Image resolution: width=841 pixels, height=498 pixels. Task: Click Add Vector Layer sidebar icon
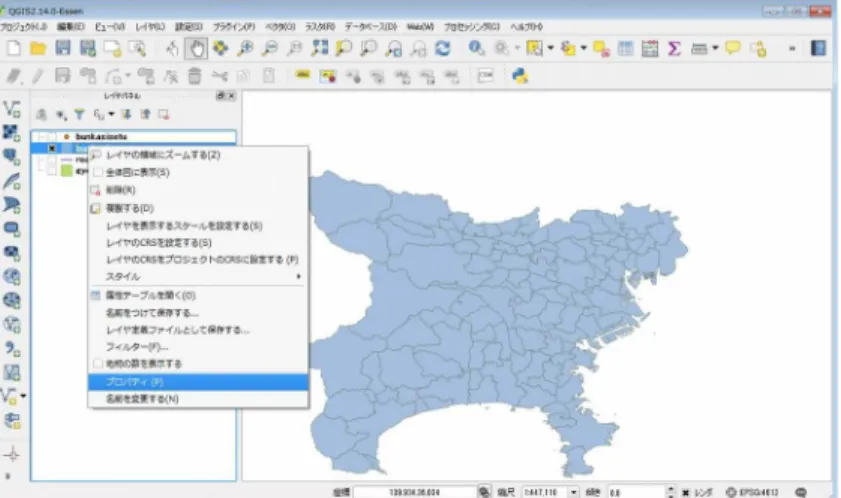pos(11,109)
